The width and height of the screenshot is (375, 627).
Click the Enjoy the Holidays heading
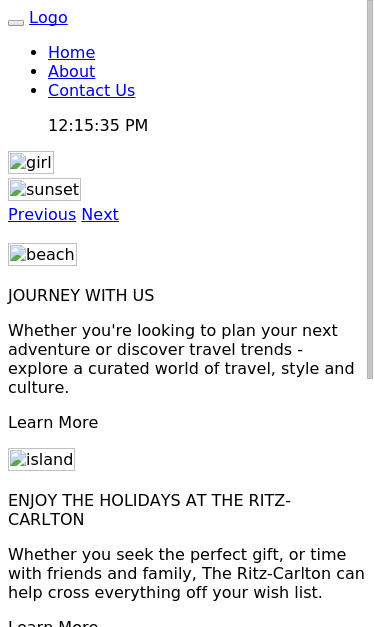149,510
